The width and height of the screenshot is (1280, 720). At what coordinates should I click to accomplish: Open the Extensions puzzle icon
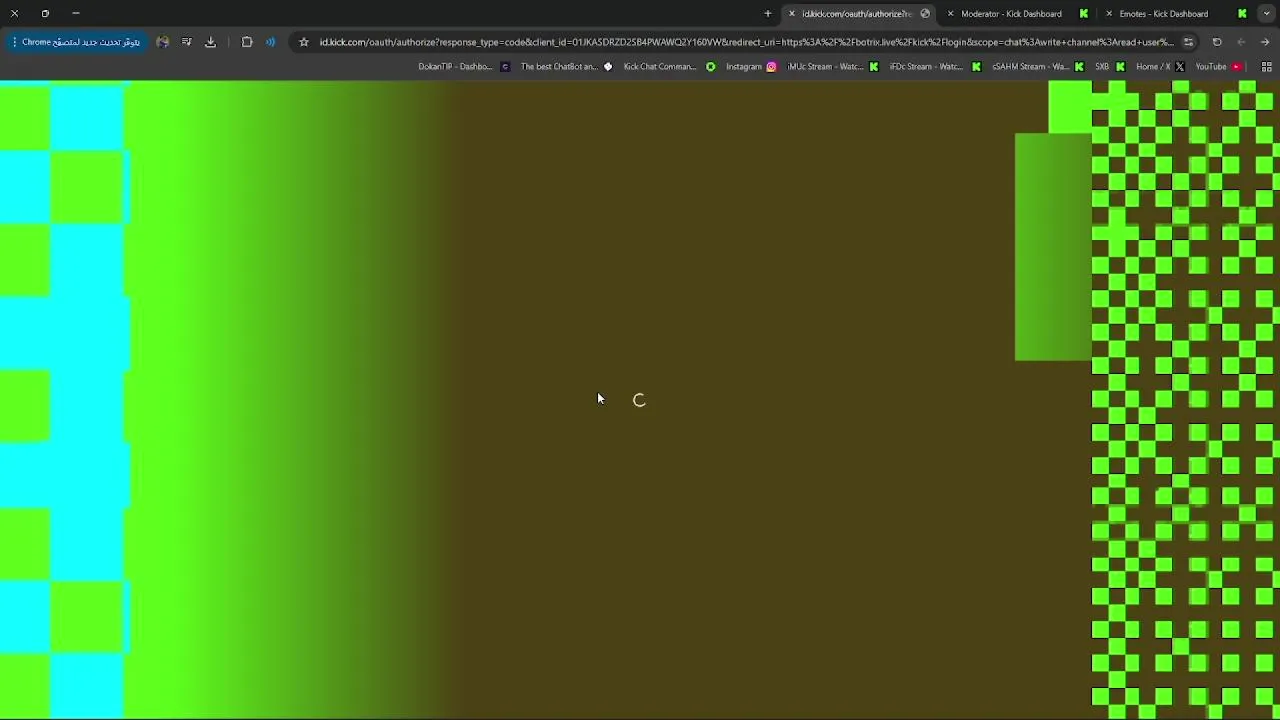point(247,42)
